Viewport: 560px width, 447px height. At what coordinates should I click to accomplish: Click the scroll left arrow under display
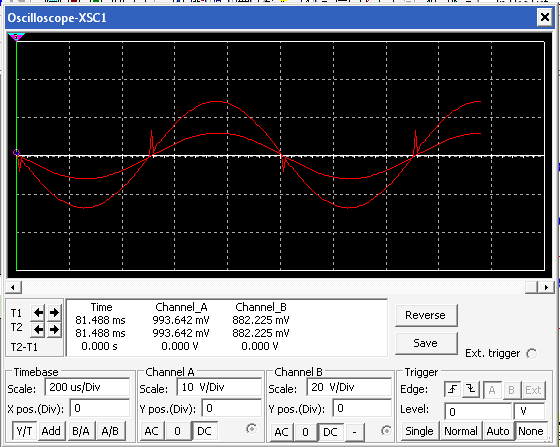(13, 287)
